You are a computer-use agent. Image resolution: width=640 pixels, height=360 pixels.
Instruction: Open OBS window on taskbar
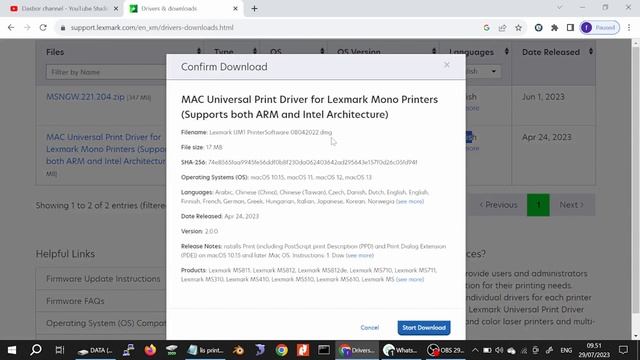445,350
